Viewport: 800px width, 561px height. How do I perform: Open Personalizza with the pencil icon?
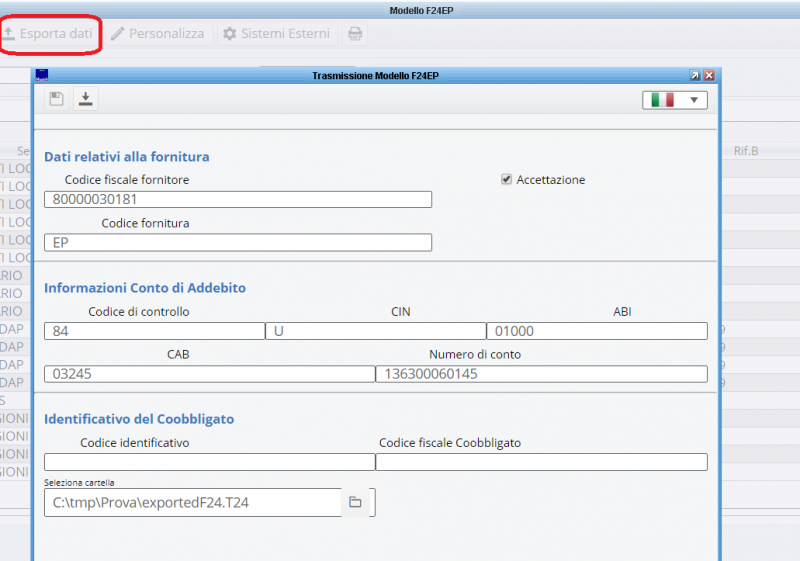coord(157,34)
